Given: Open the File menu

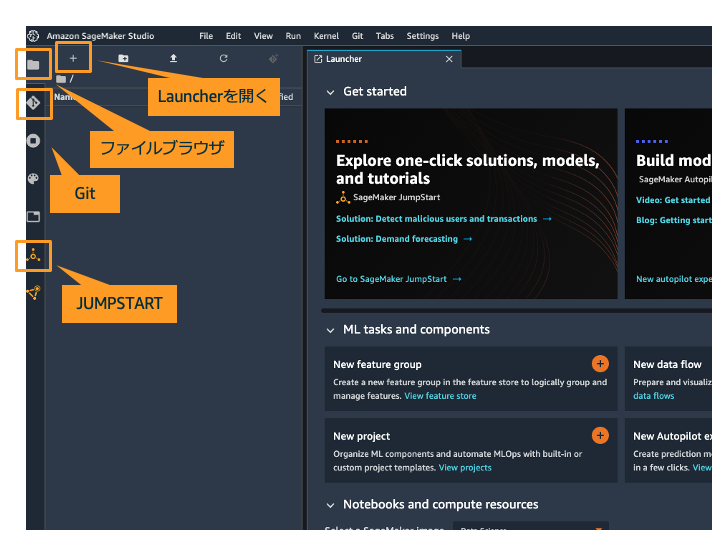Looking at the screenshot, I should coord(206,36).
